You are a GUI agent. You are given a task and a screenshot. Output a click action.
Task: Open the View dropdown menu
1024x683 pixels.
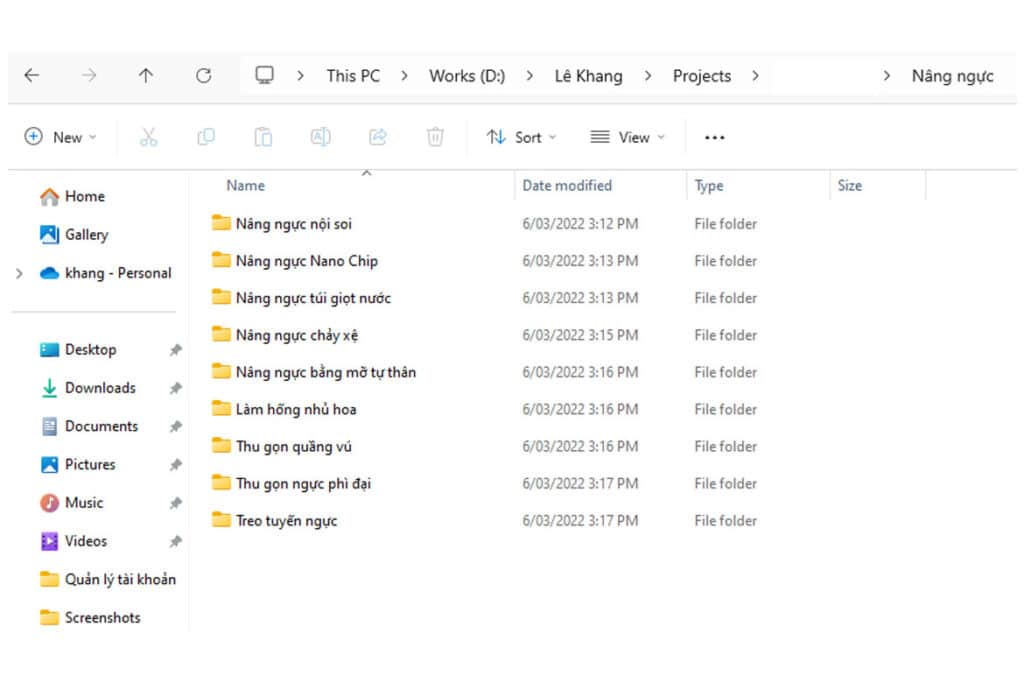[x=627, y=137]
